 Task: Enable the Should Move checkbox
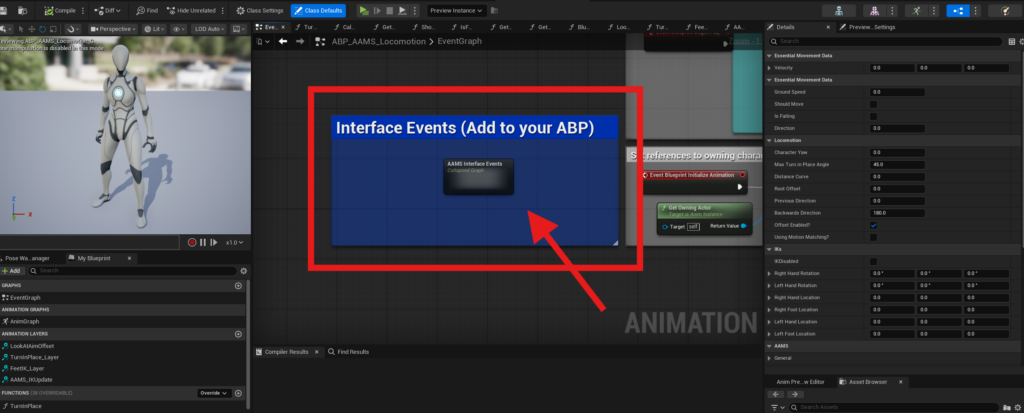coord(873,103)
